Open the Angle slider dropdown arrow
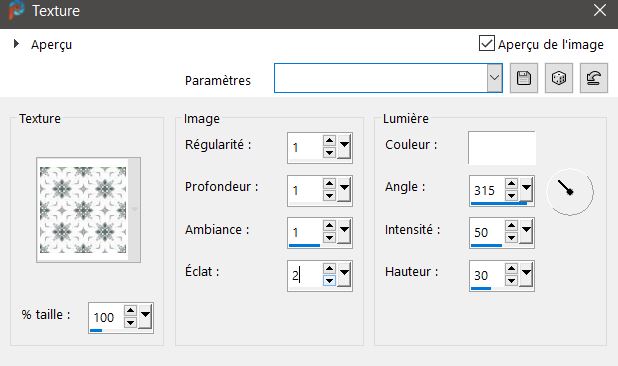Viewport: 618px width, 366px height. pos(526,189)
